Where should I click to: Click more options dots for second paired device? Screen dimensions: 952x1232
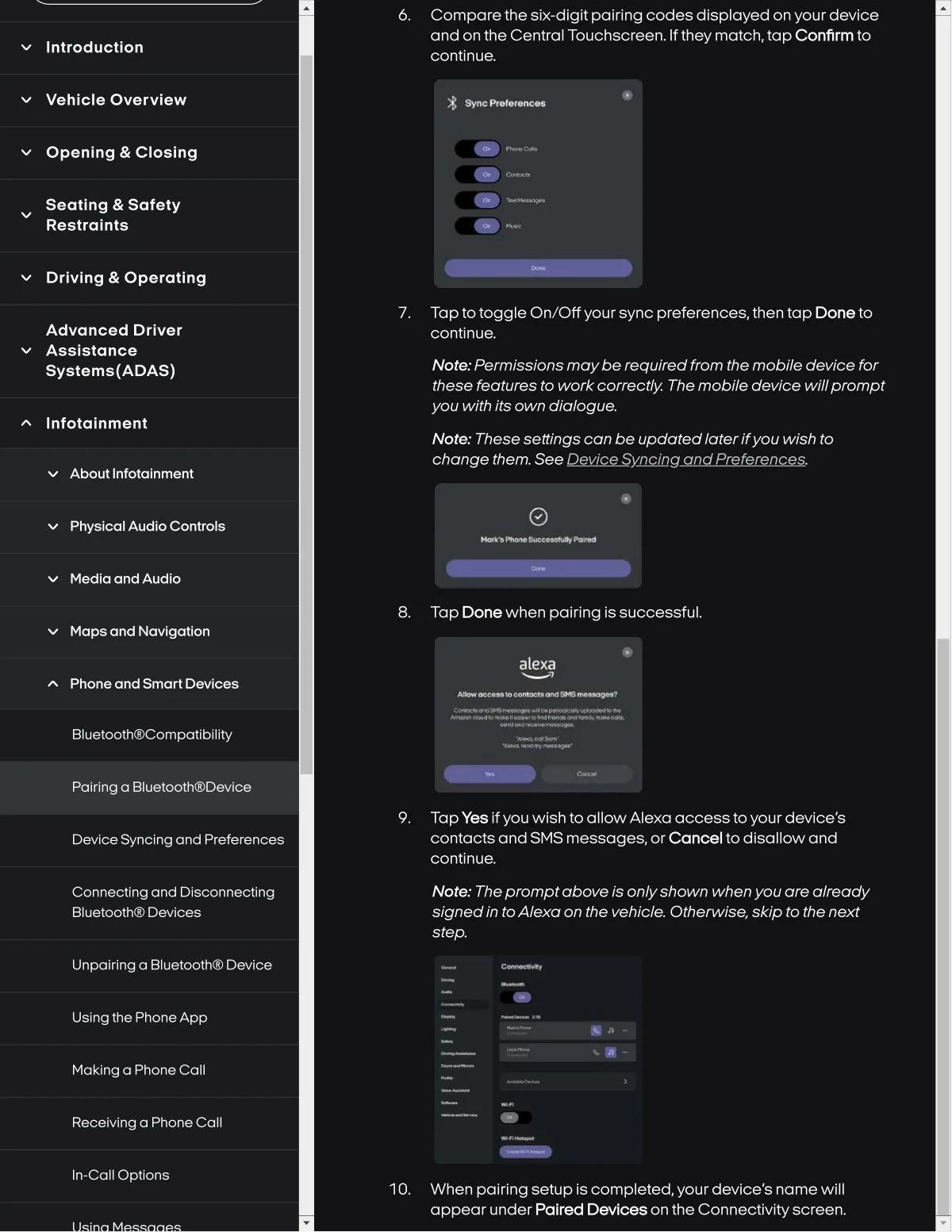click(625, 1053)
